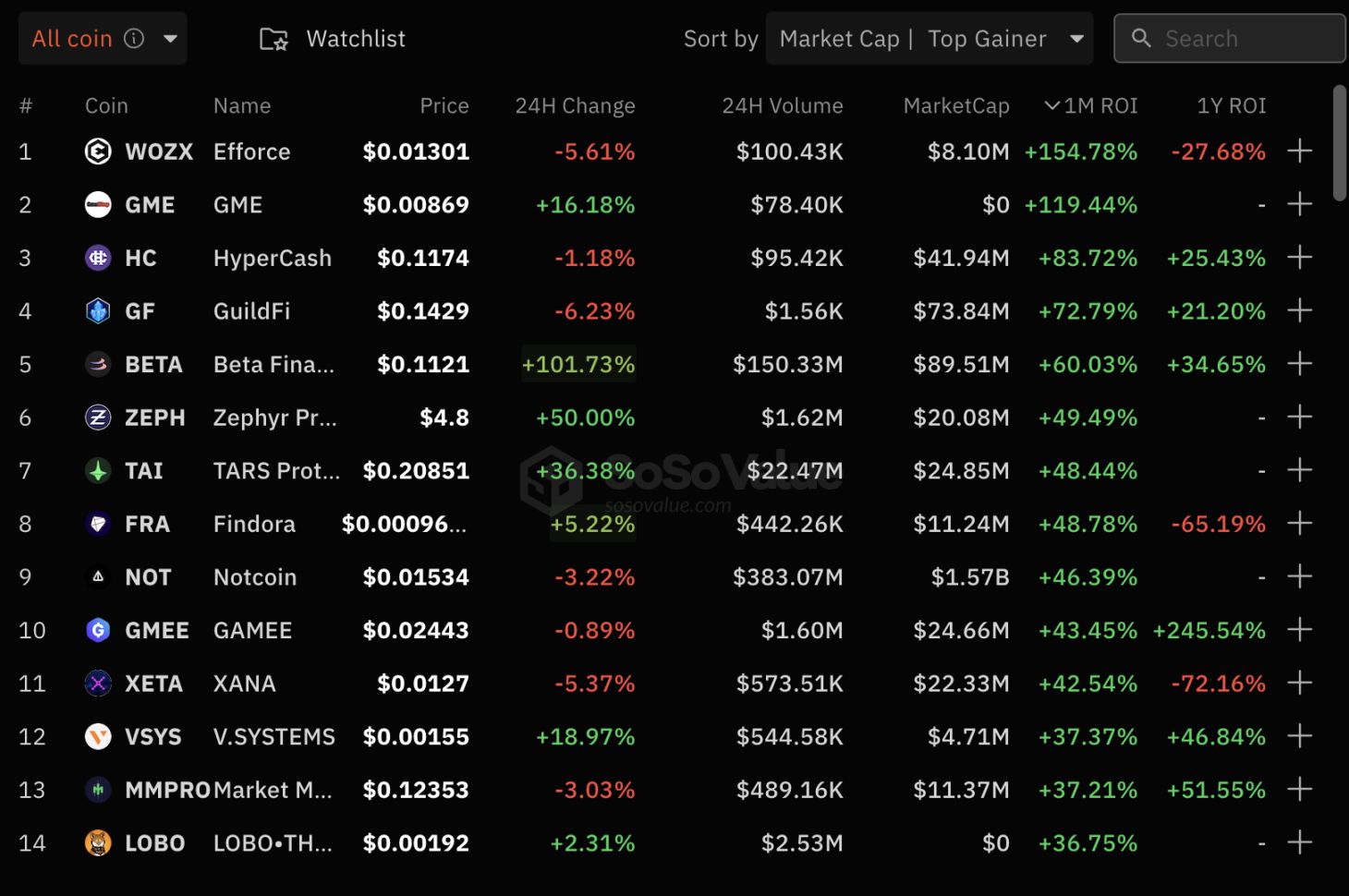Click the HyperCash HC coin logo
Screen dimensions: 1349x896
[x=98, y=258]
